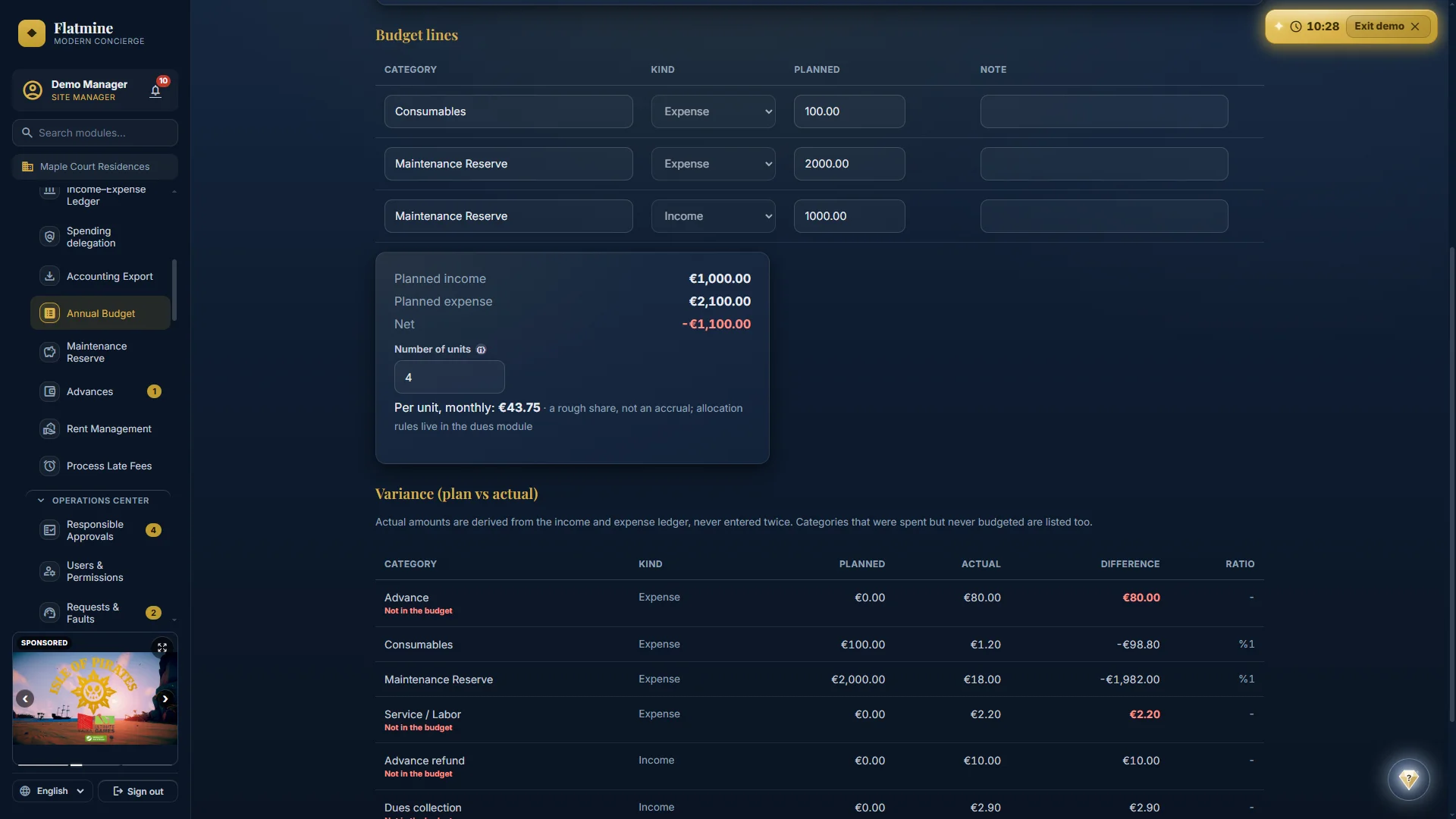Click the Users & Permissions icon
The height and width of the screenshot is (819, 1456).
click(x=49, y=571)
